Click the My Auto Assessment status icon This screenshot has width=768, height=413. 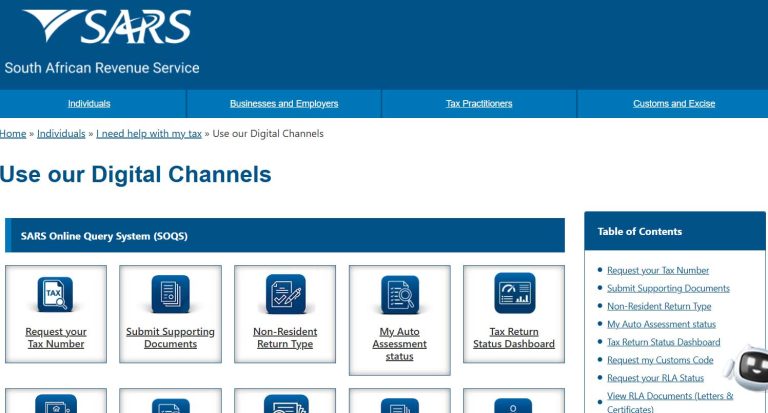pos(399,294)
